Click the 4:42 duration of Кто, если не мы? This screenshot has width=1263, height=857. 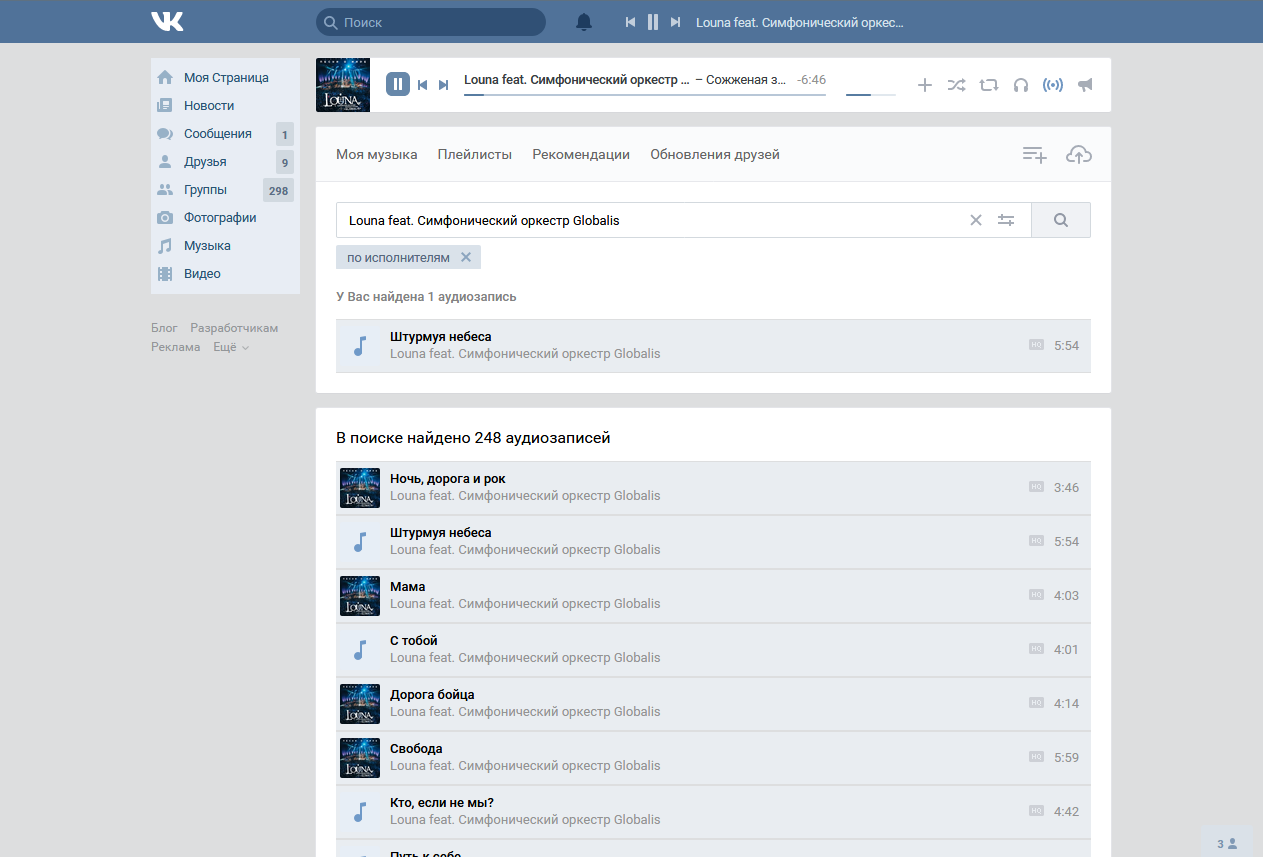(1066, 812)
